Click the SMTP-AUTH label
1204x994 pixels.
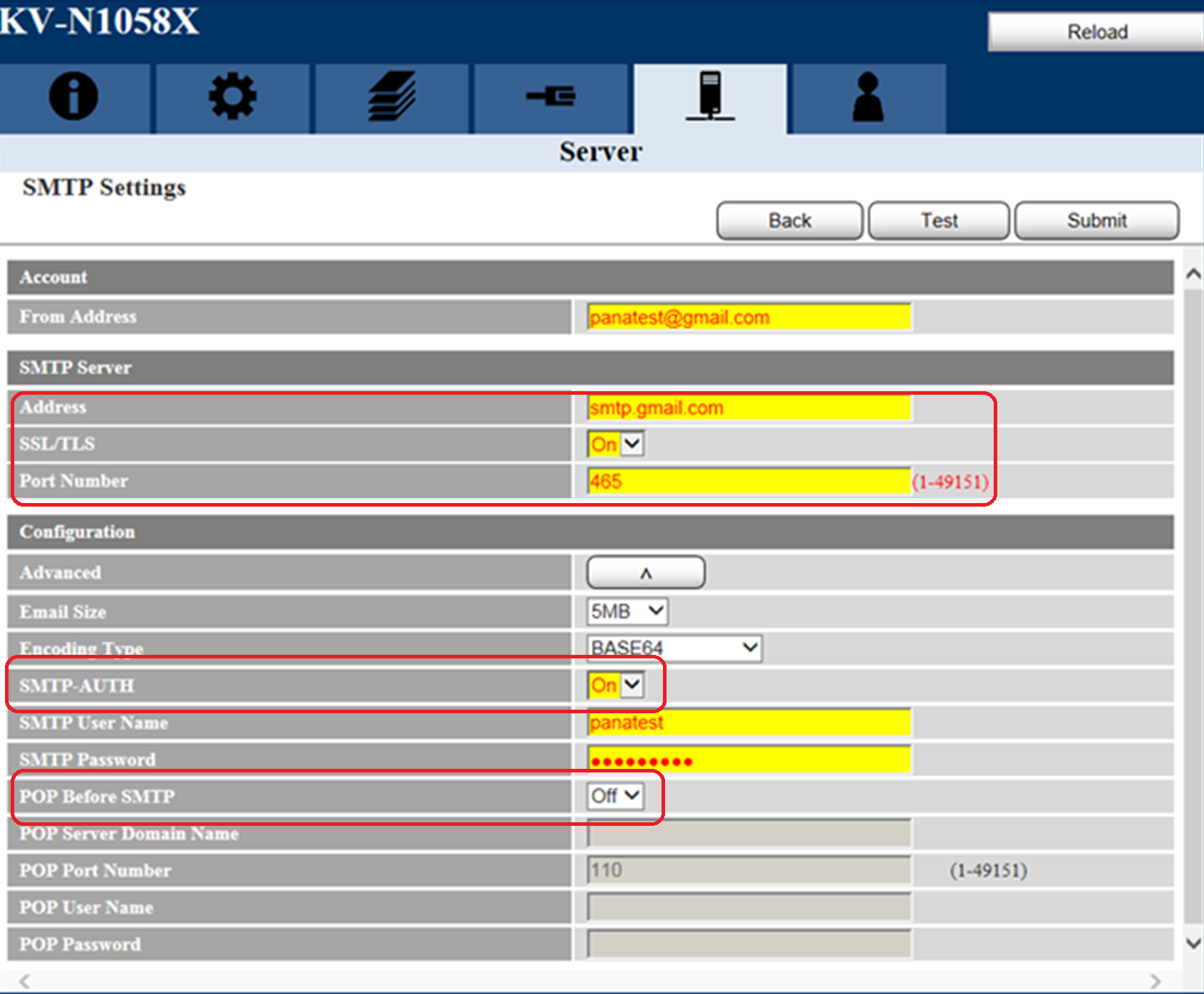(77, 685)
